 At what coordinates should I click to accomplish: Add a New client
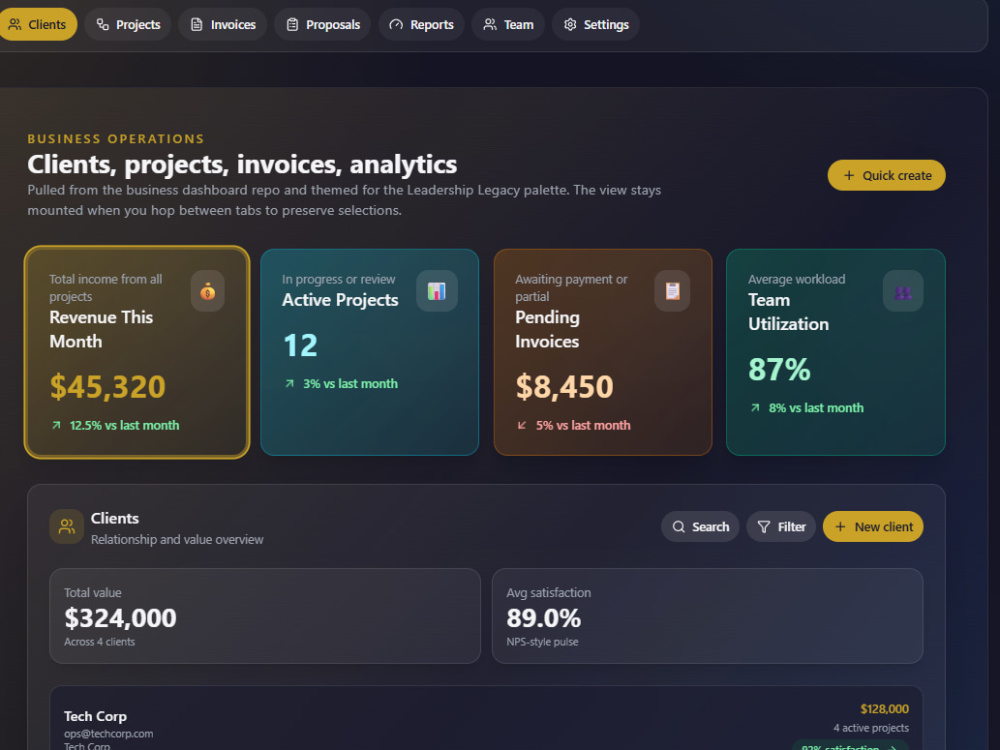coord(873,527)
